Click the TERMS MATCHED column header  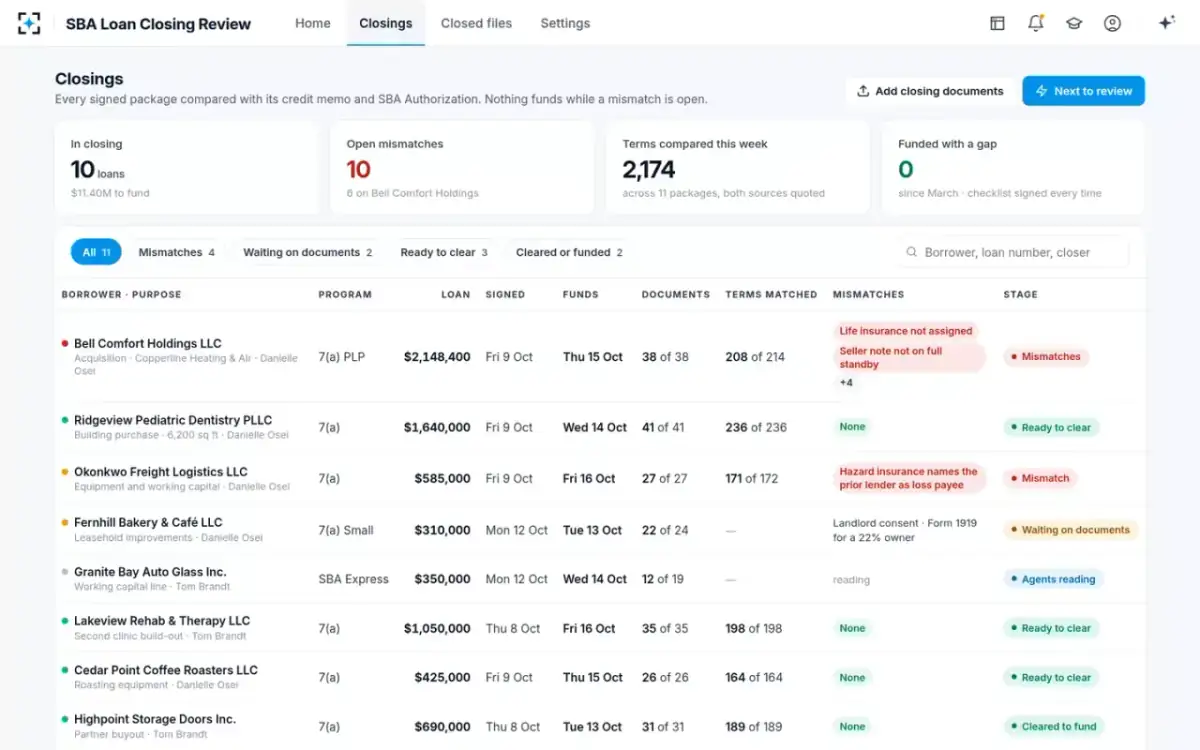point(769,295)
